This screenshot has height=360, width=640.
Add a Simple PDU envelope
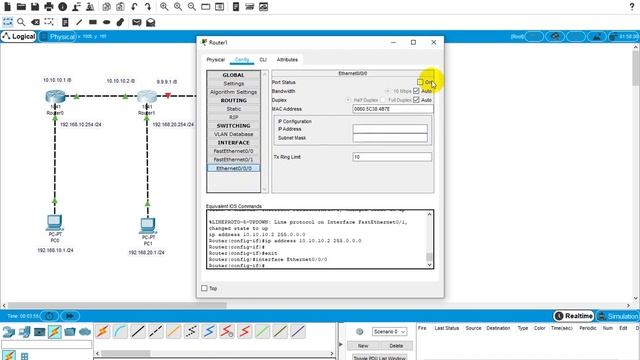point(137,22)
